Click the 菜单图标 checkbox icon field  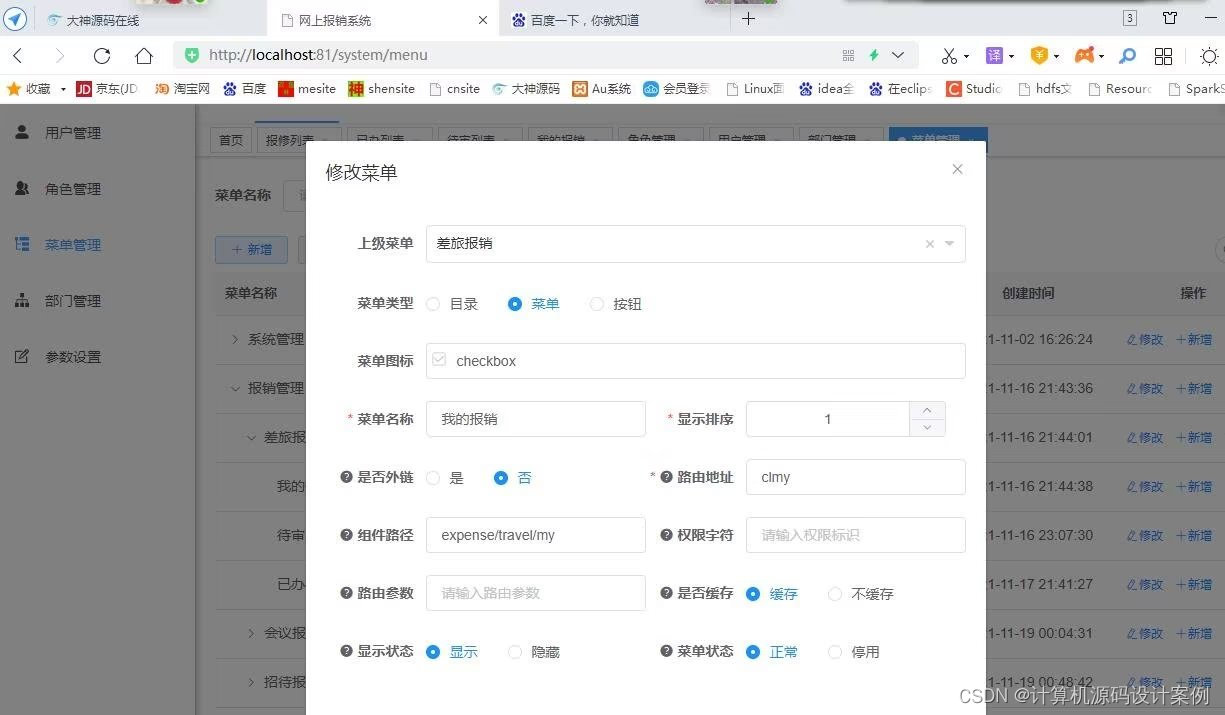(x=696, y=361)
